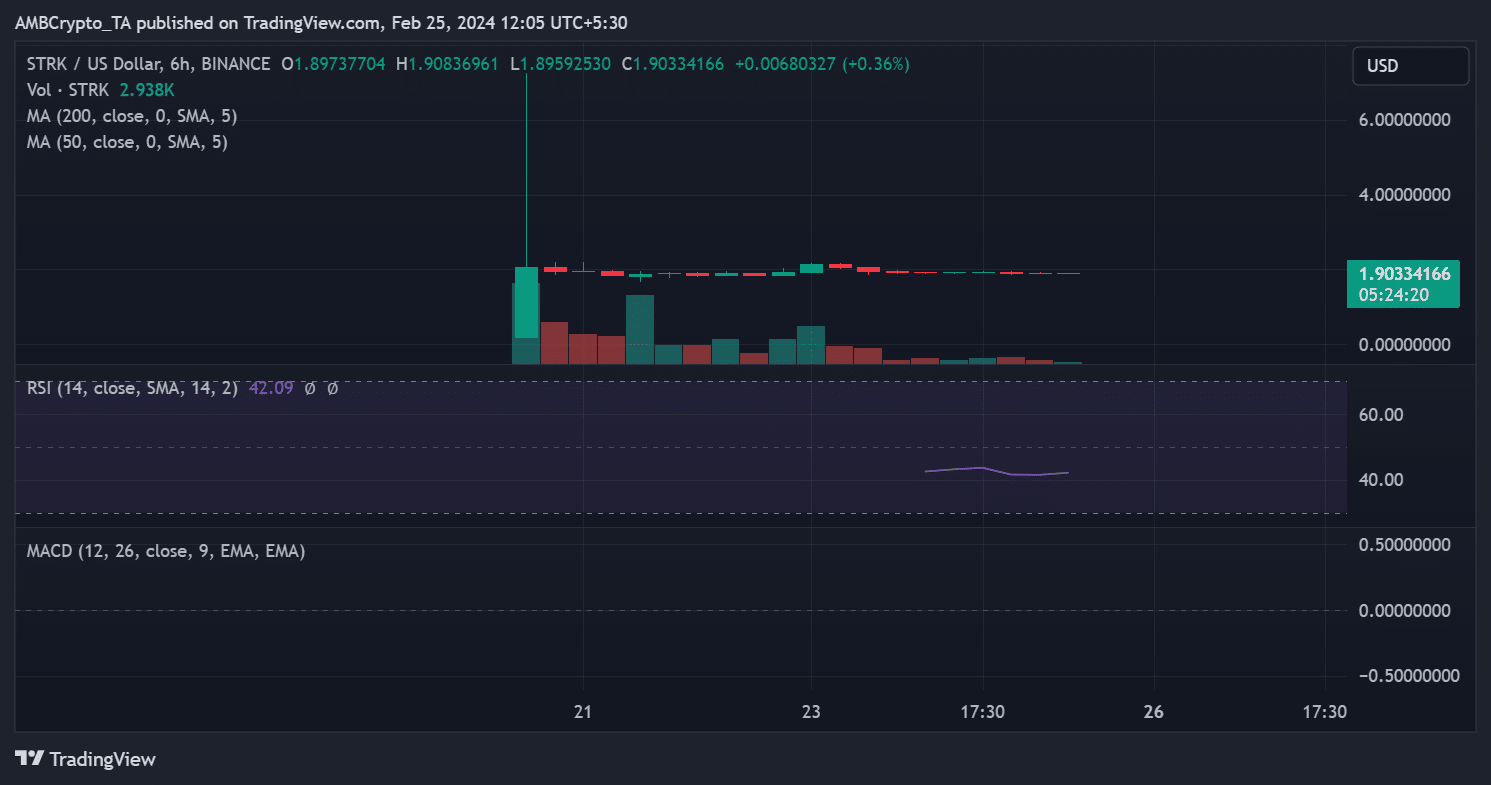
Task: Click the RSI value 42.09
Action: 270,388
